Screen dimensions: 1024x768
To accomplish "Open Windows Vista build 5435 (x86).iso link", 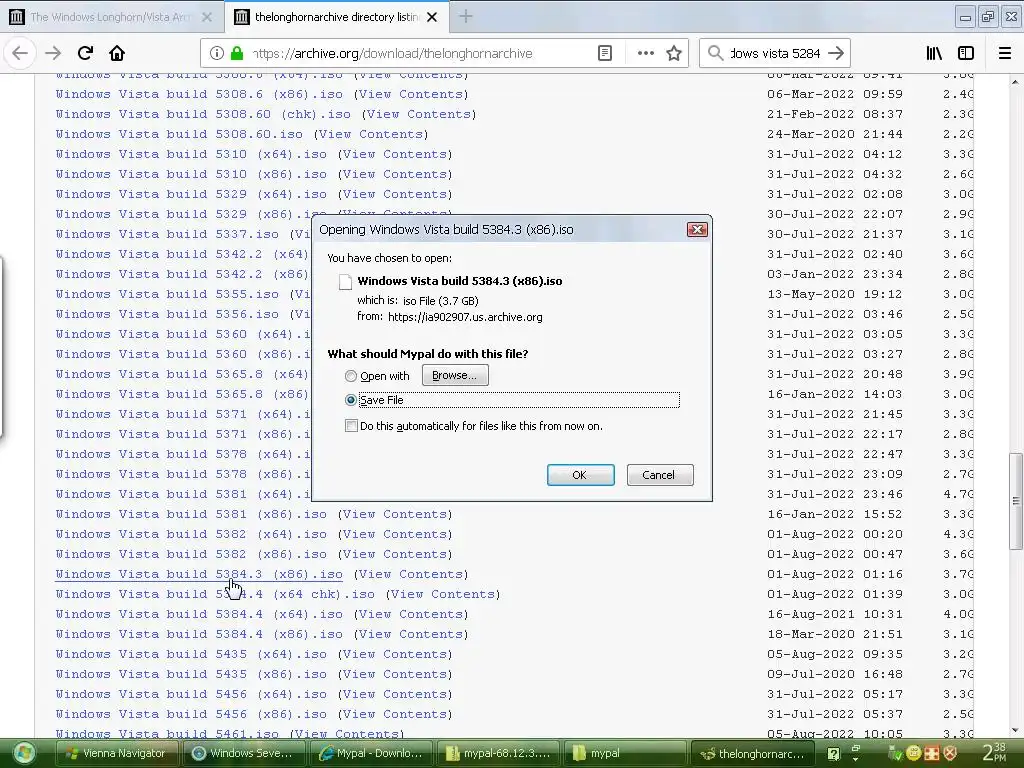I will pos(191,674).
